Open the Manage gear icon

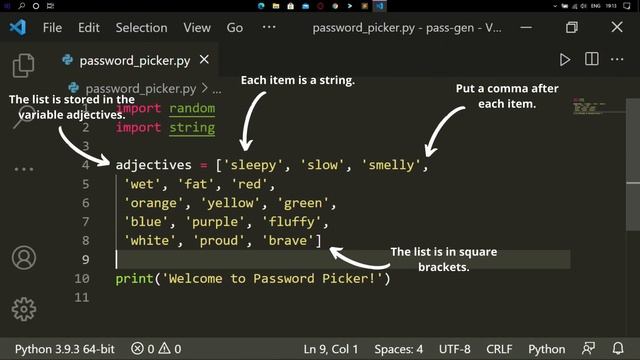[x=24, y=309]
